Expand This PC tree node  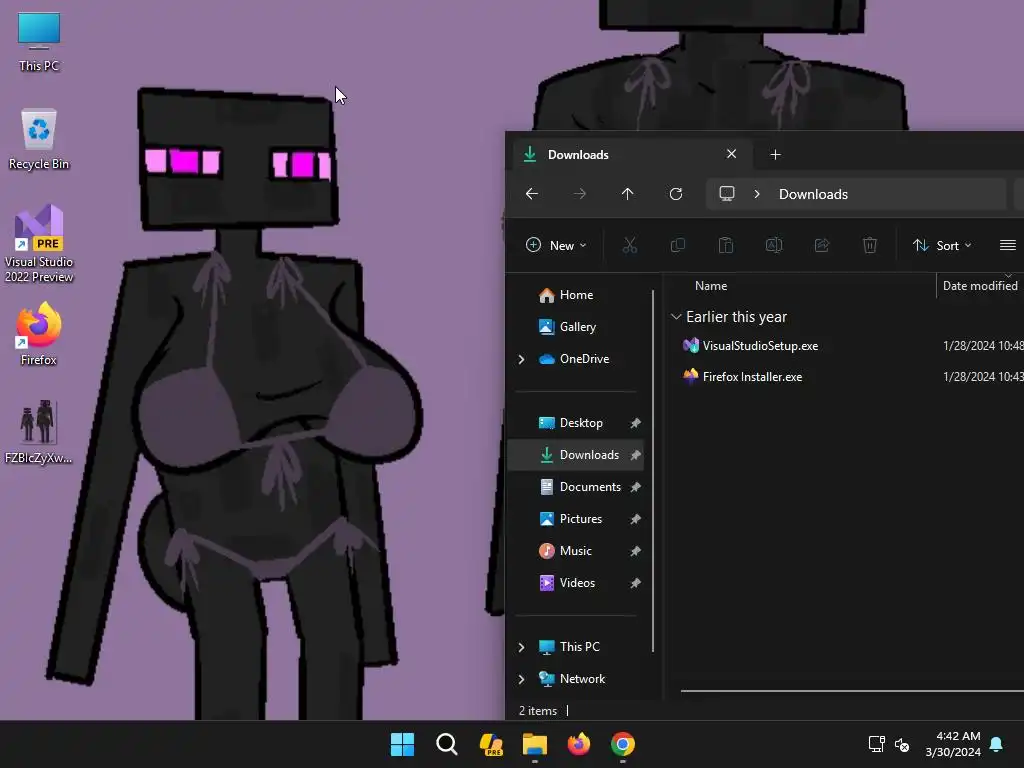[521, 647]
